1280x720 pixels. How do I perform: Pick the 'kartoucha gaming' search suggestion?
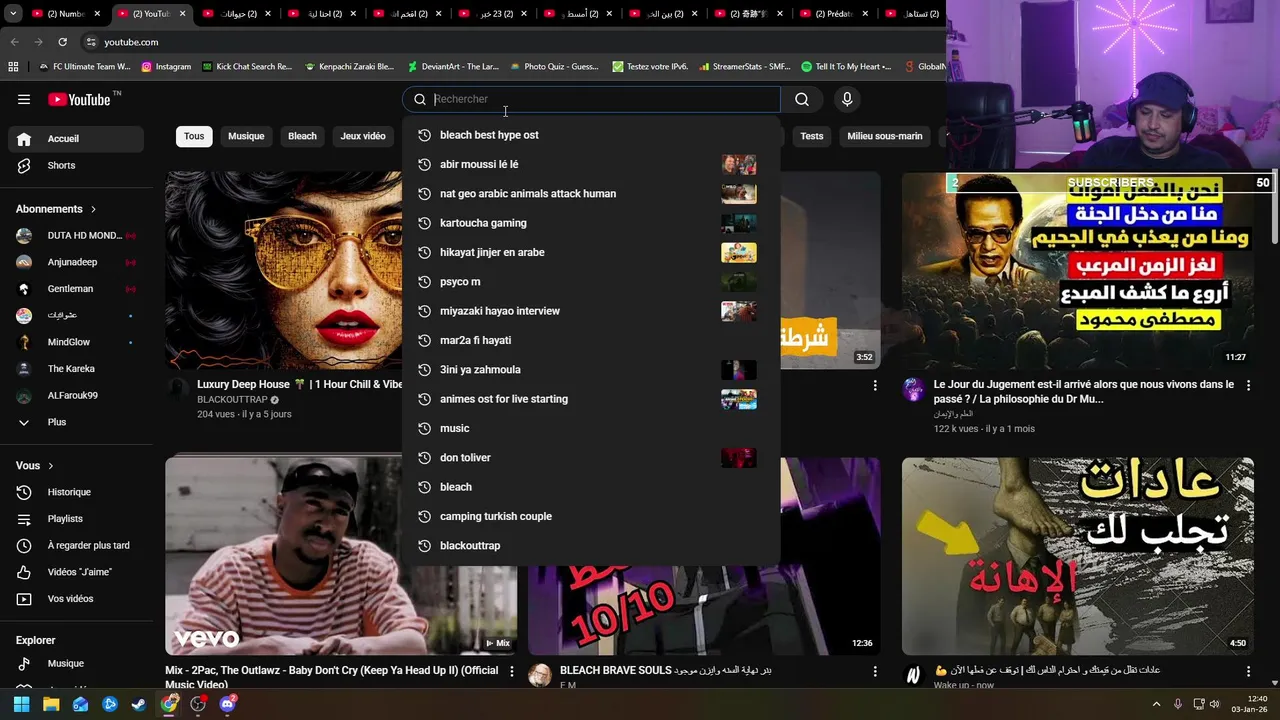(x=591, y=223)
